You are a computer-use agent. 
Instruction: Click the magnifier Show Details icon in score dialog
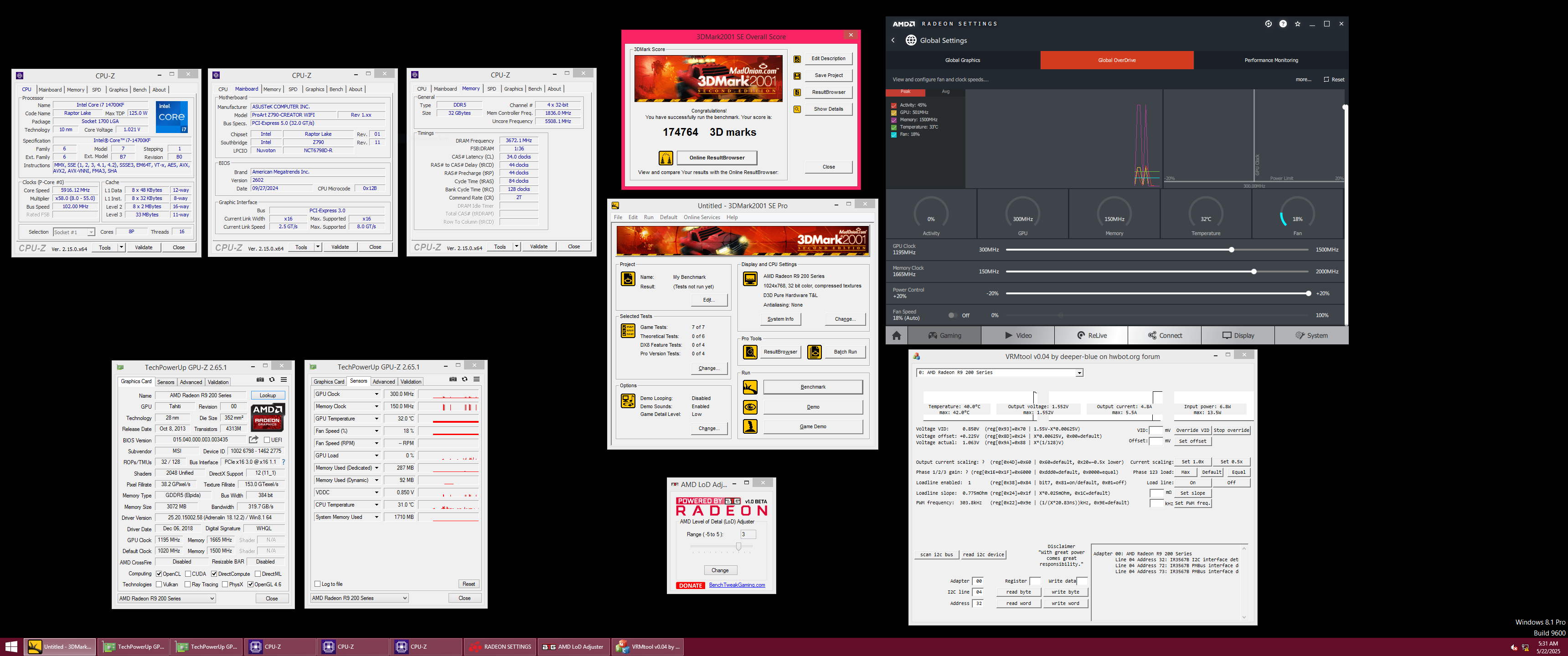[797, 109]
